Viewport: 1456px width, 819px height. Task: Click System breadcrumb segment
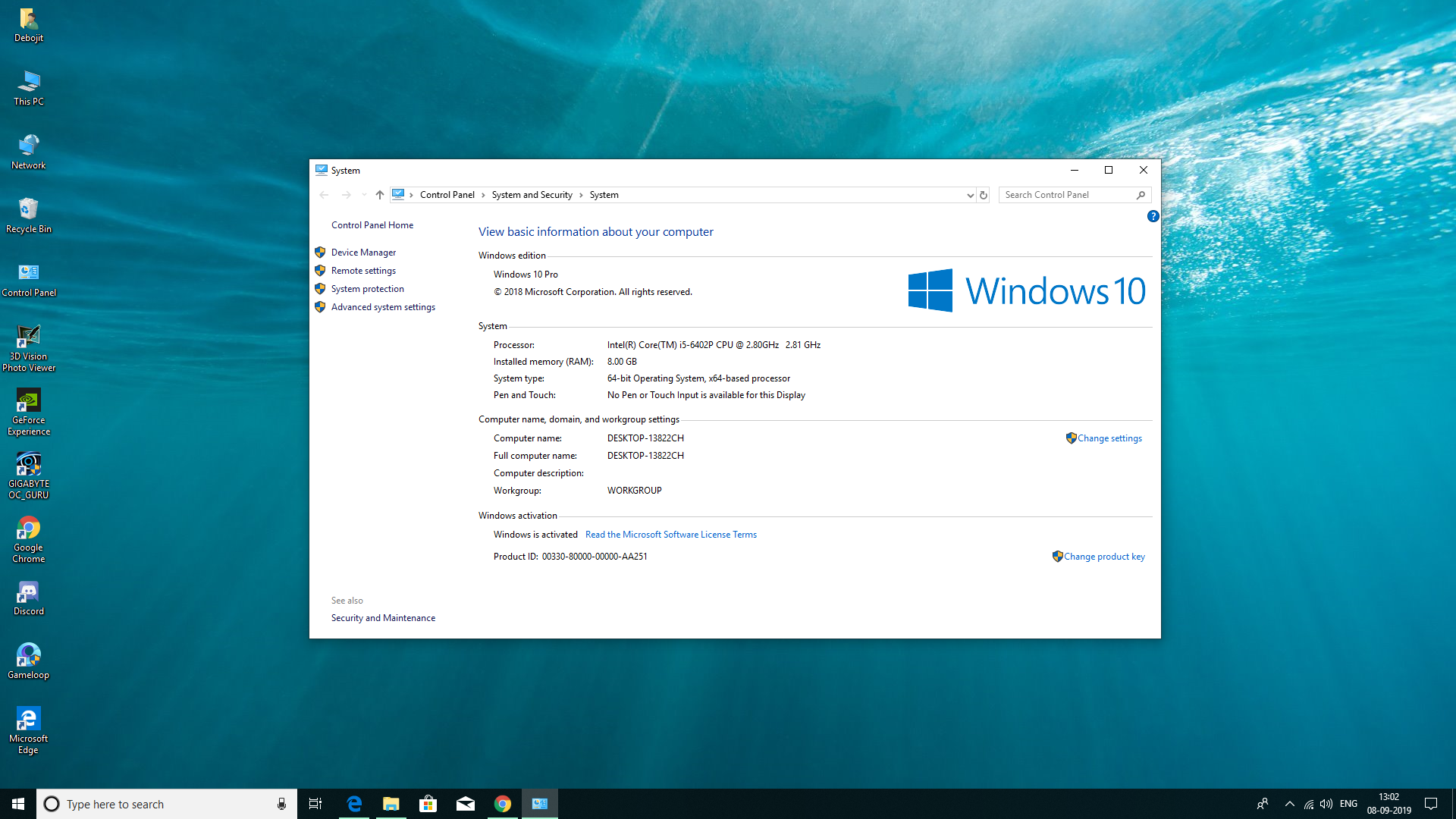pyautogui.click(x=604, y=195)
